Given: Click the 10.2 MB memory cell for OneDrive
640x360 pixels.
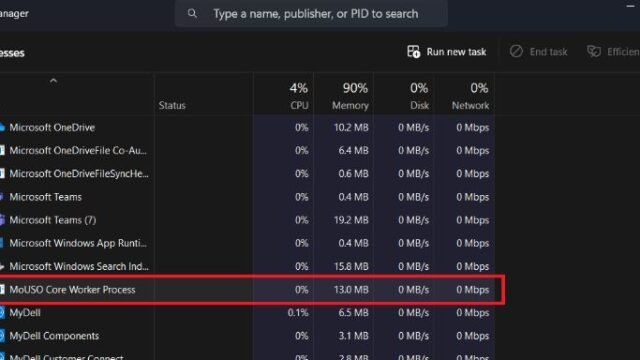Looking at the screenshot, I should 351,127.
